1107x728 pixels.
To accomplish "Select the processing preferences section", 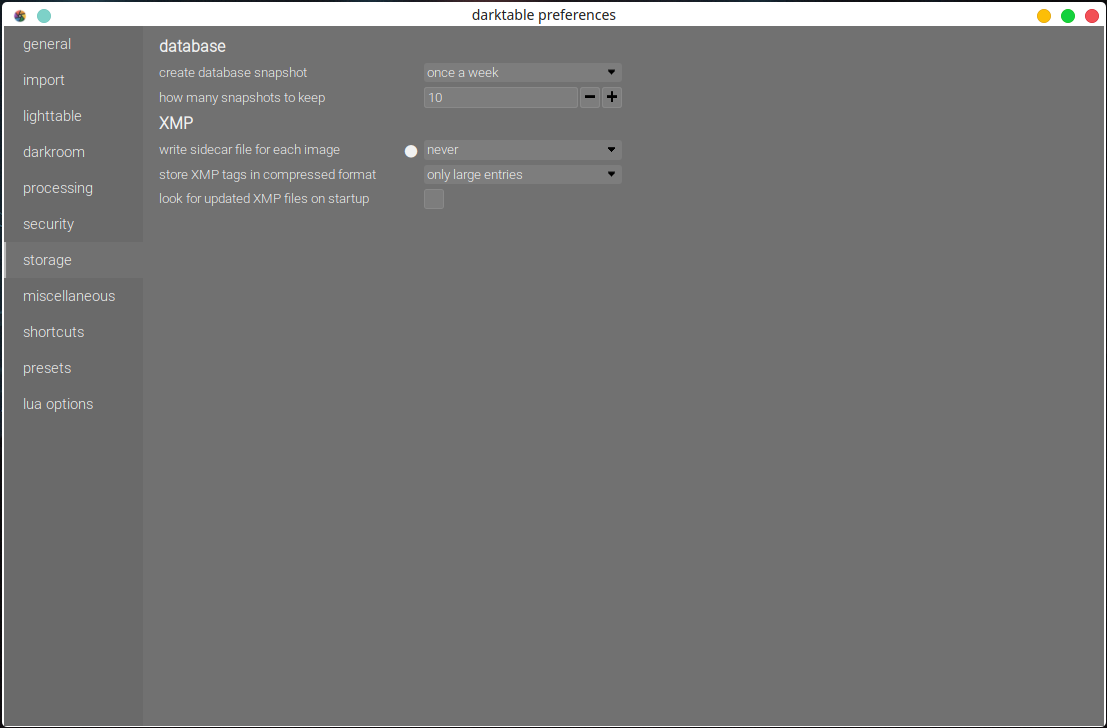I will point(58,188).
